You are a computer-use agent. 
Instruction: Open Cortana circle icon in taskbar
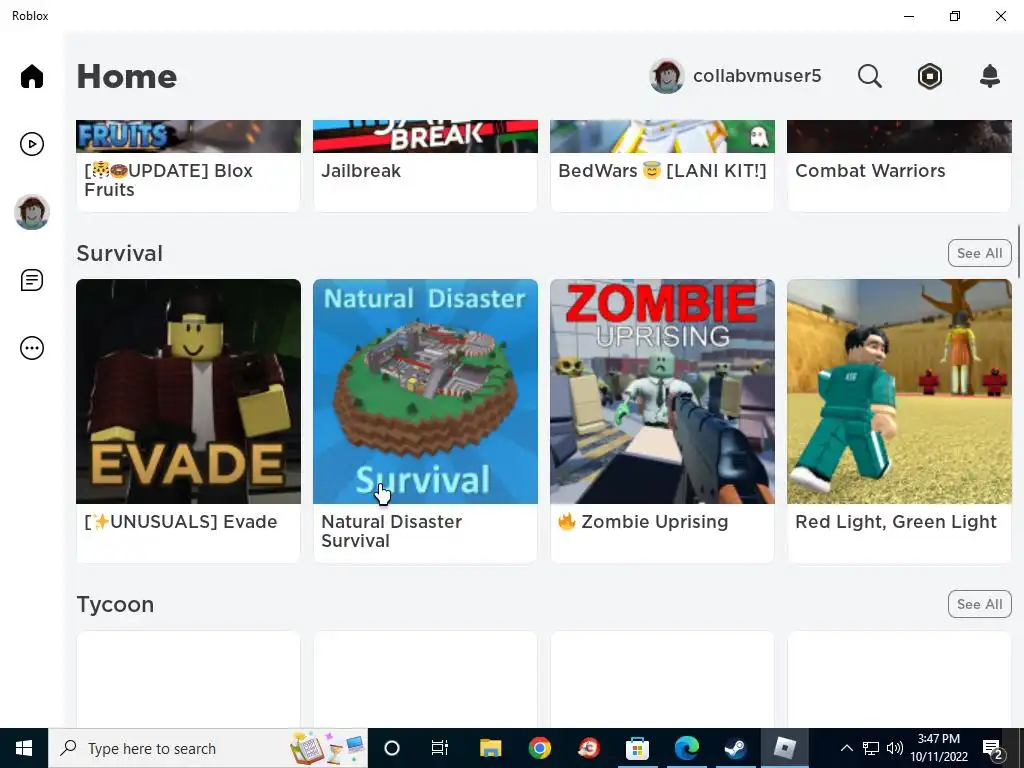coord(392,748)
